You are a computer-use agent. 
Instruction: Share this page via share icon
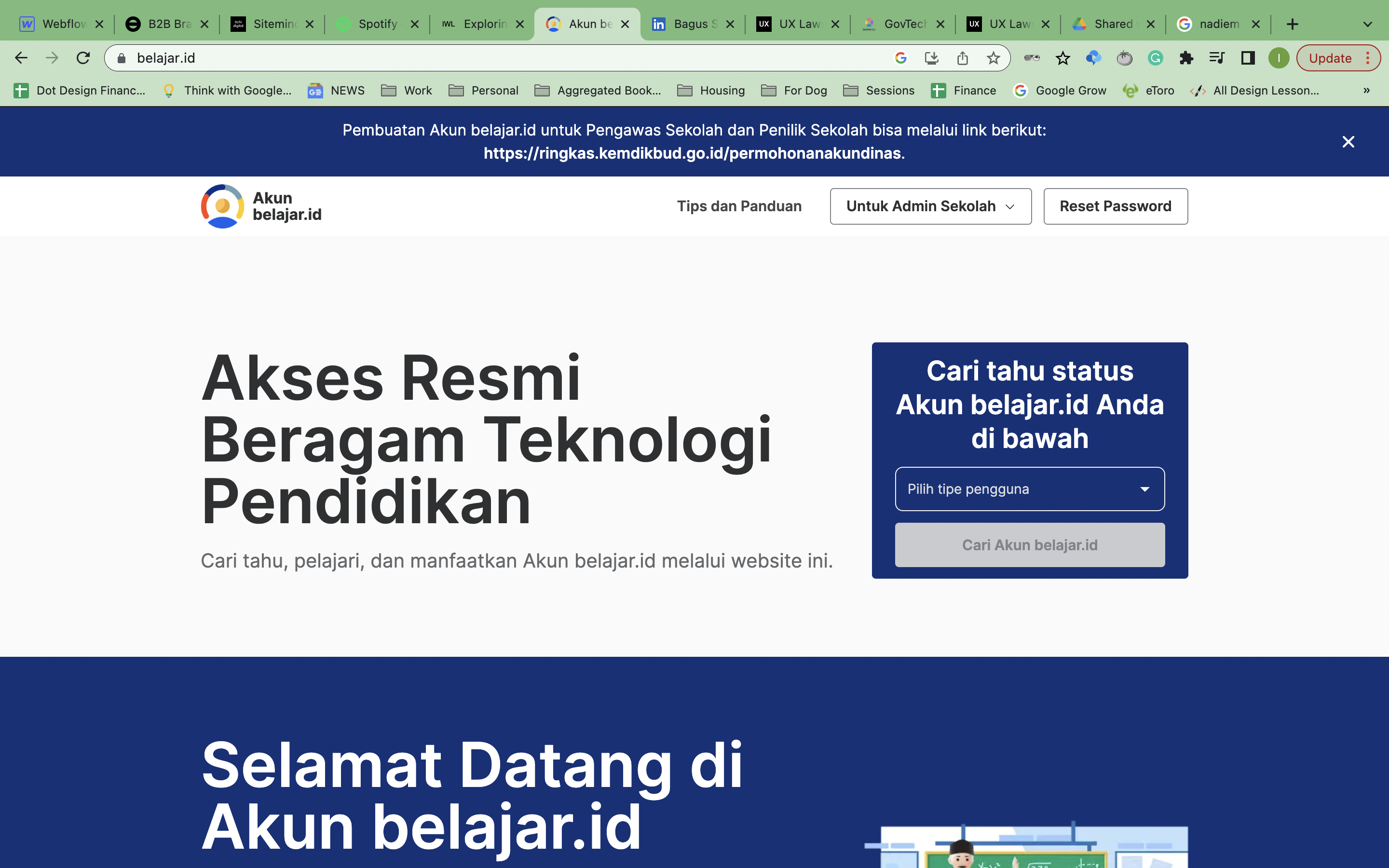pyautogui.click(x=963, y=58)
